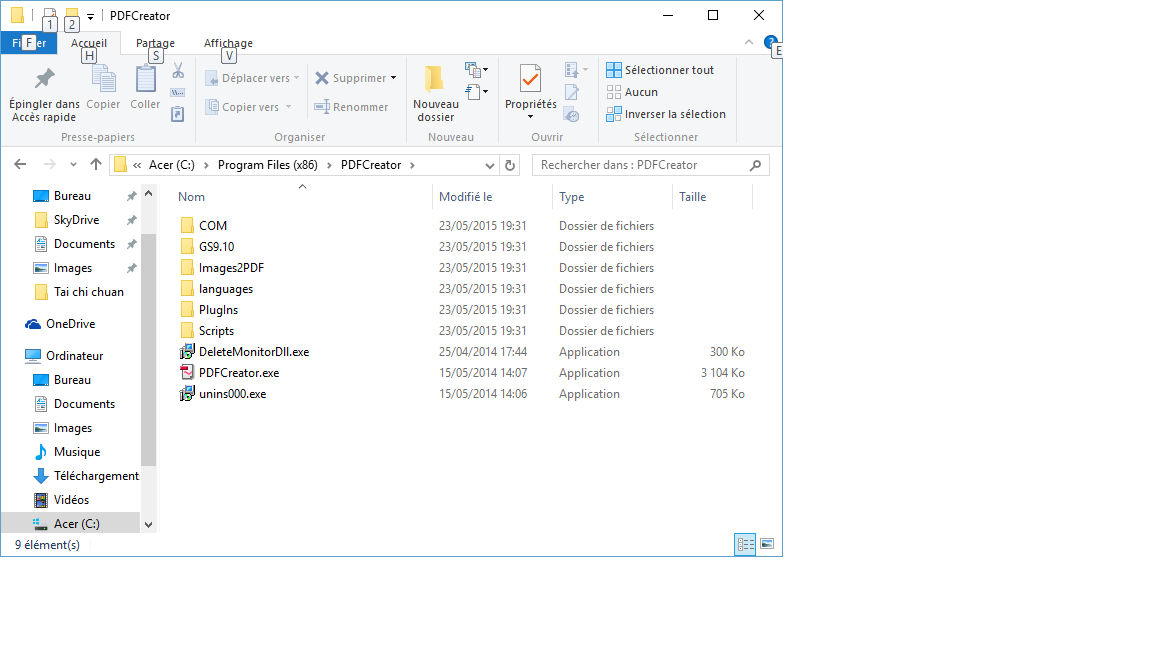Expand the chevron after Program Files (x86)

(328, 165)
